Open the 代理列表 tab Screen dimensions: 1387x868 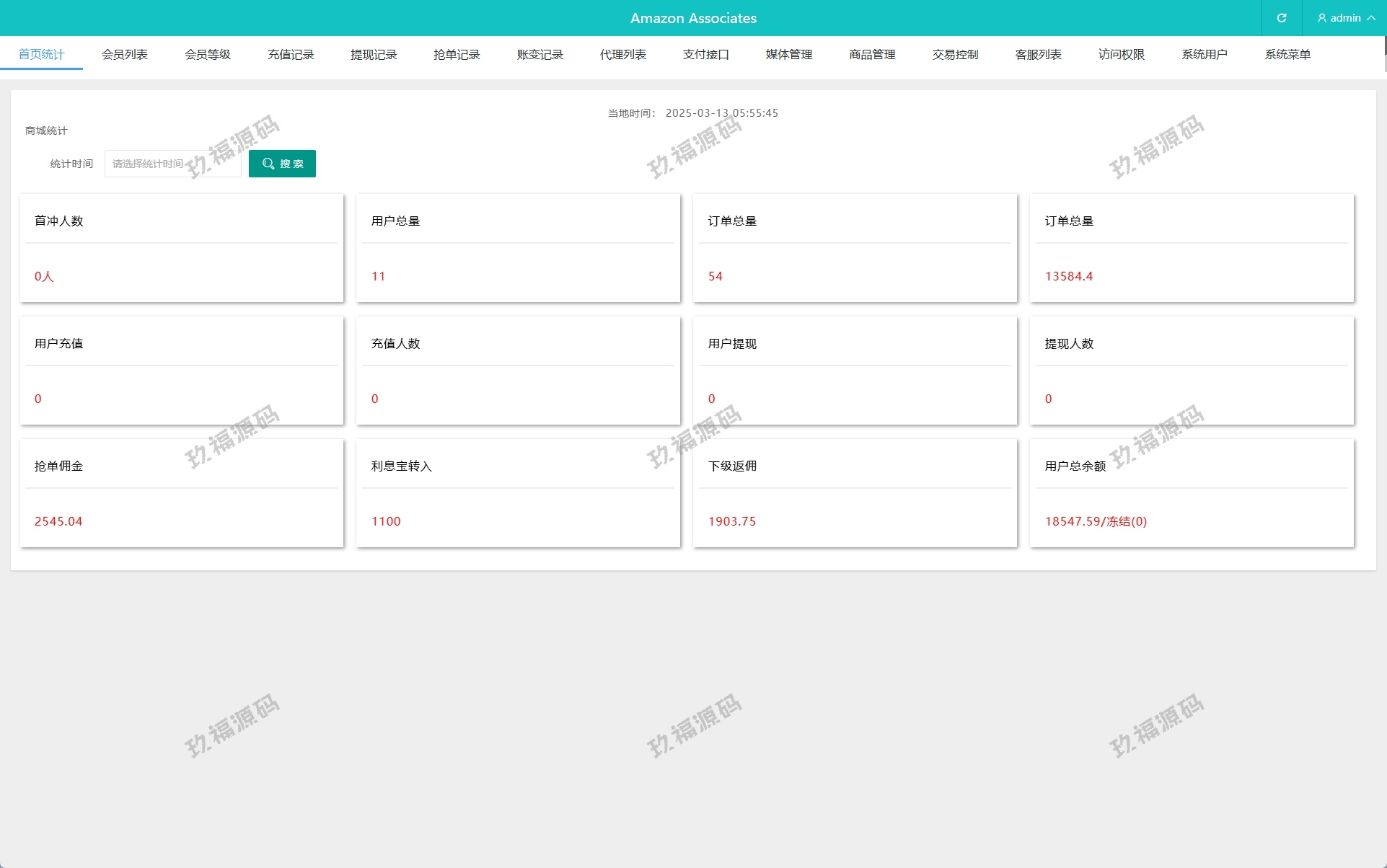pos(622,54)
